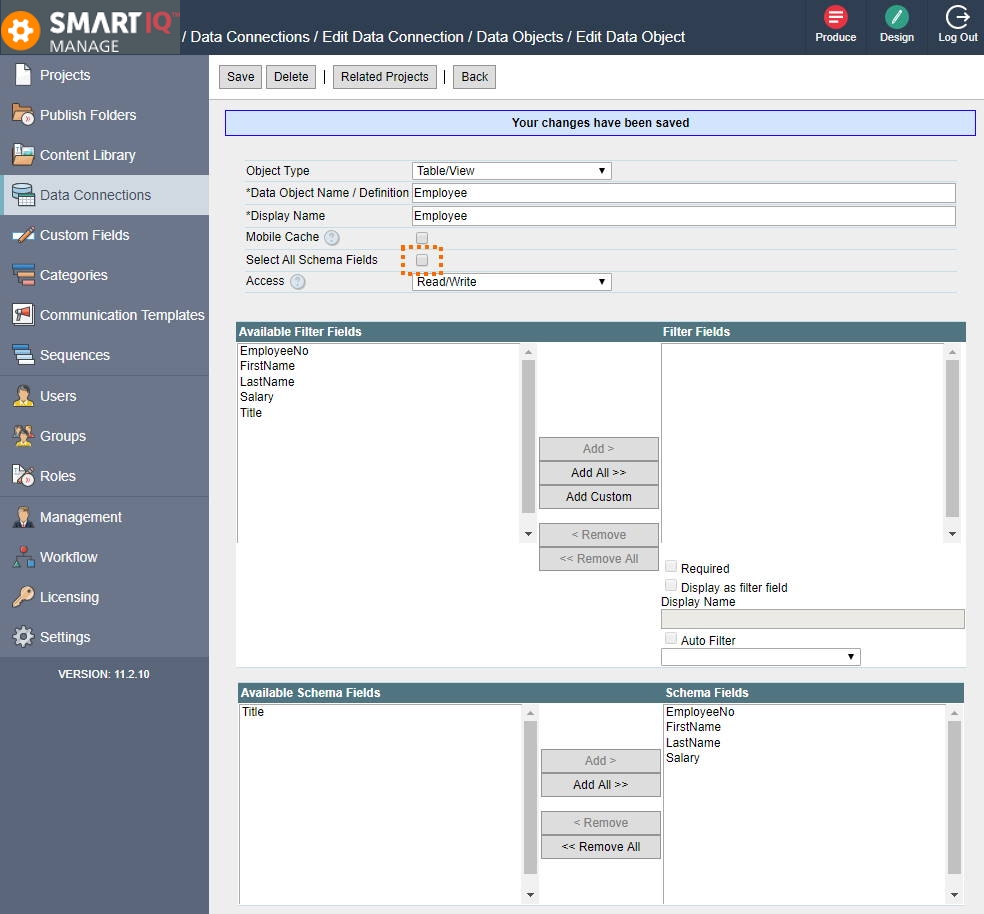This screenshot has height=914, width=984.
Task: Select Salary in Schema Fields list
Action: click(682, 758)
